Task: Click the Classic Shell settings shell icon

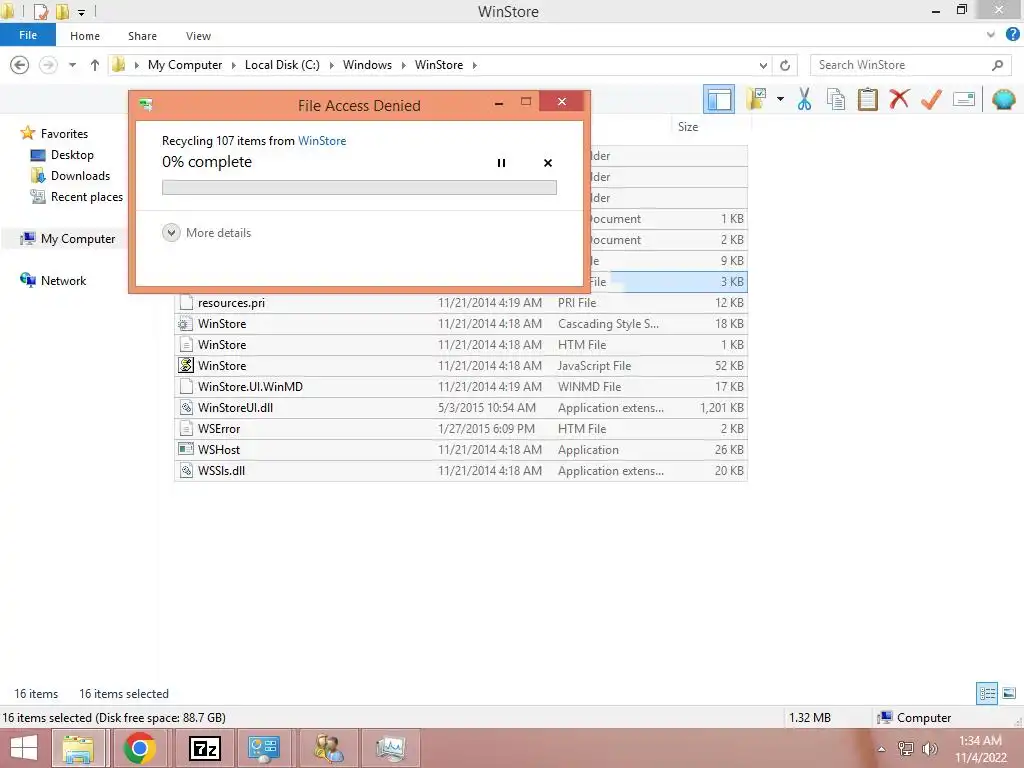Action: pyautogui.click(x=1003, y=100)
